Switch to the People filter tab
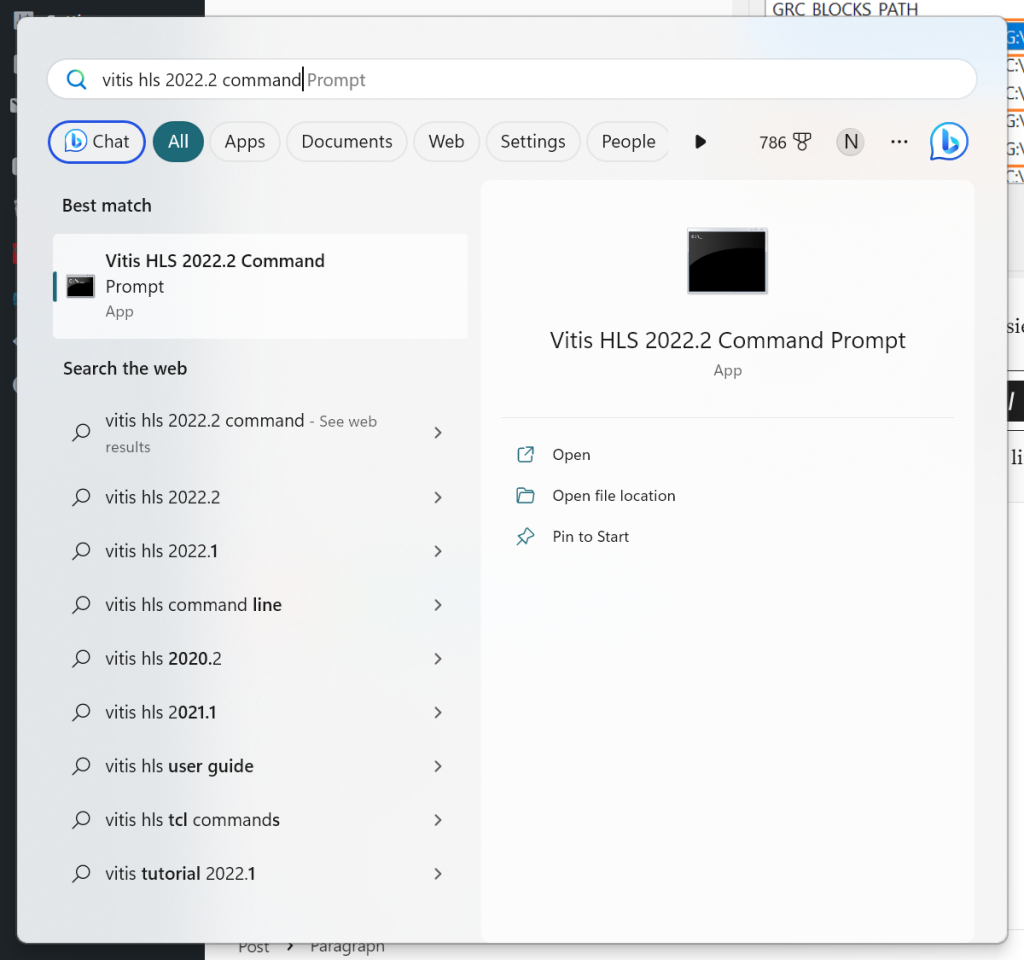Viewport: 1024px width, 960px height. click(628, 142)
